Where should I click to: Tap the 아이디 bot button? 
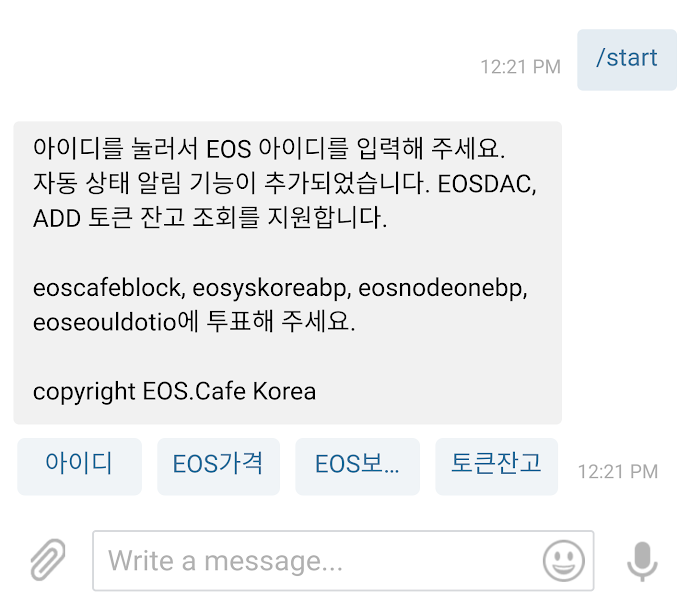tap(80, 466)
